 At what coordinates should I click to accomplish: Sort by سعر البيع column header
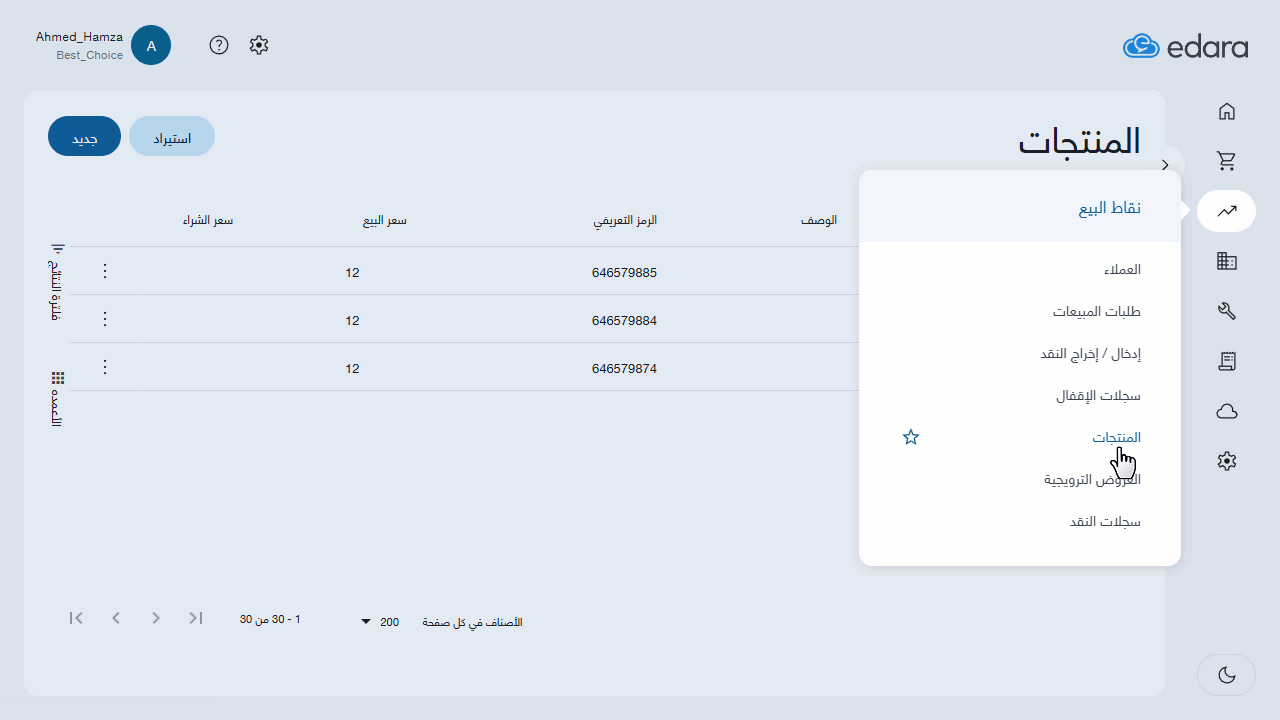384,220
